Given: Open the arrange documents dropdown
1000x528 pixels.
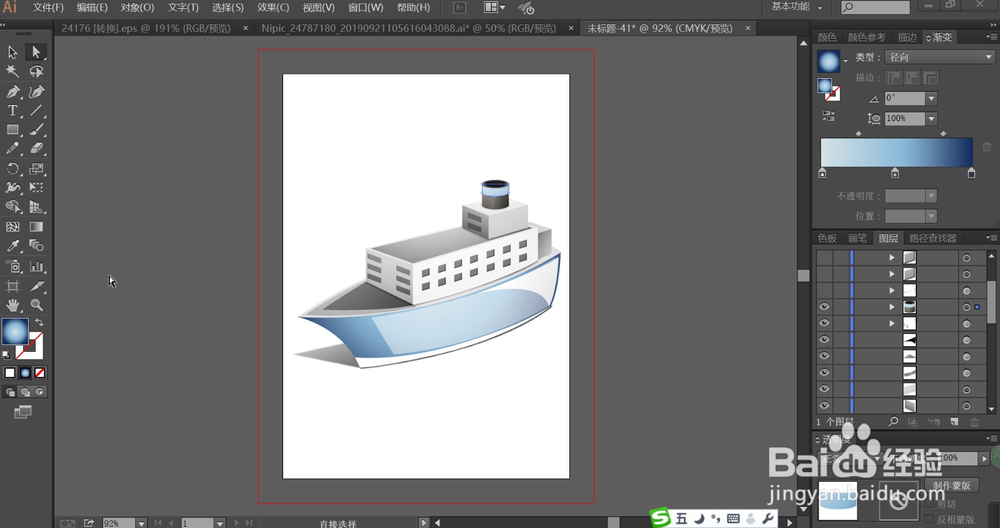Looking at the screenshot, I should coord(494,8).
